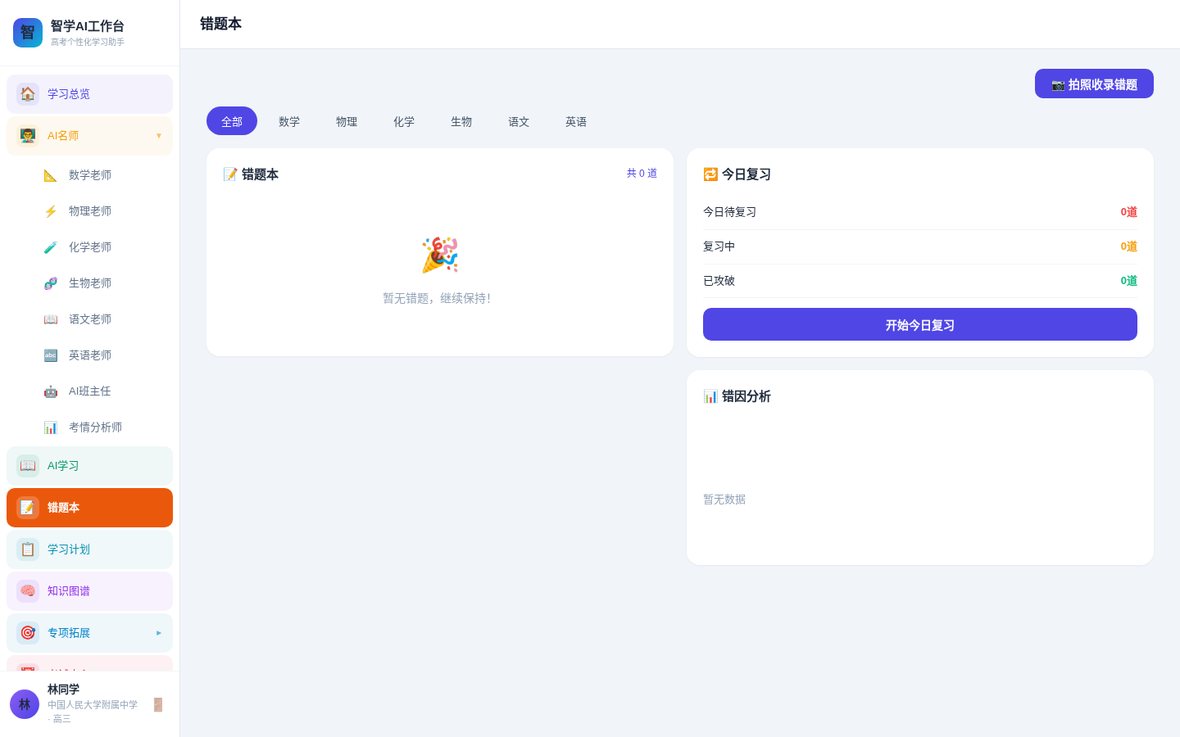Click the brain icon beside 知识图谱
Image resolution: width=1180 pixels, height=737 pixels.
[x=28, y=591]
